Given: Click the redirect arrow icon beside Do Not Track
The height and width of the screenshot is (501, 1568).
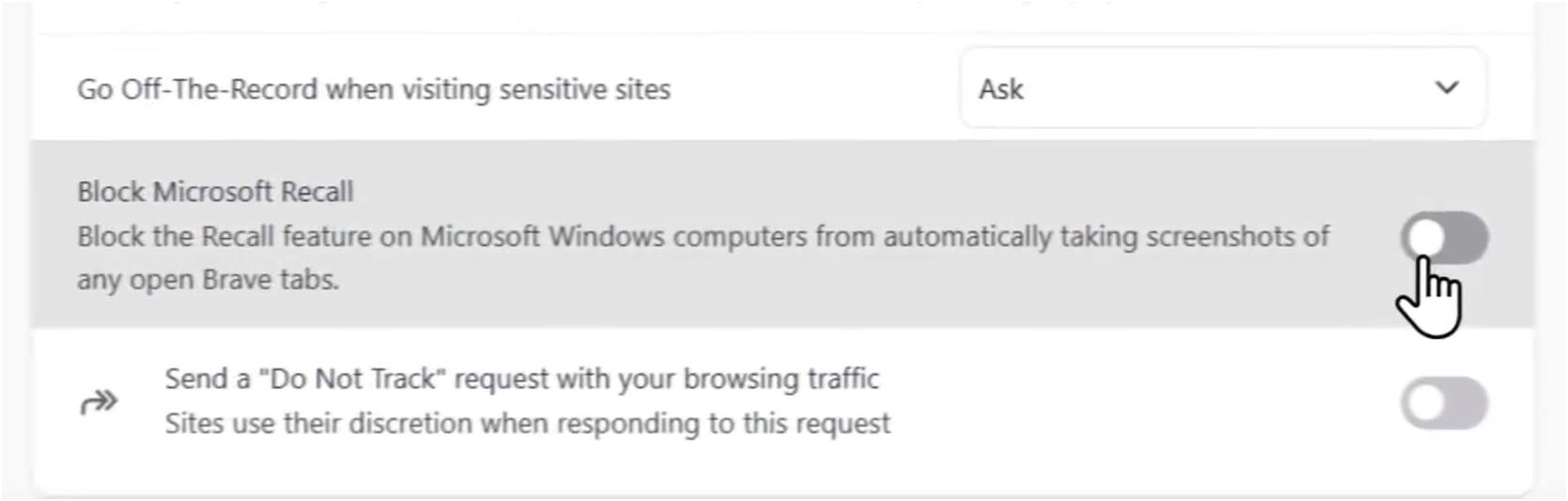Looking at the screenshot, I should pyautogui.click(x=99, y=403).
